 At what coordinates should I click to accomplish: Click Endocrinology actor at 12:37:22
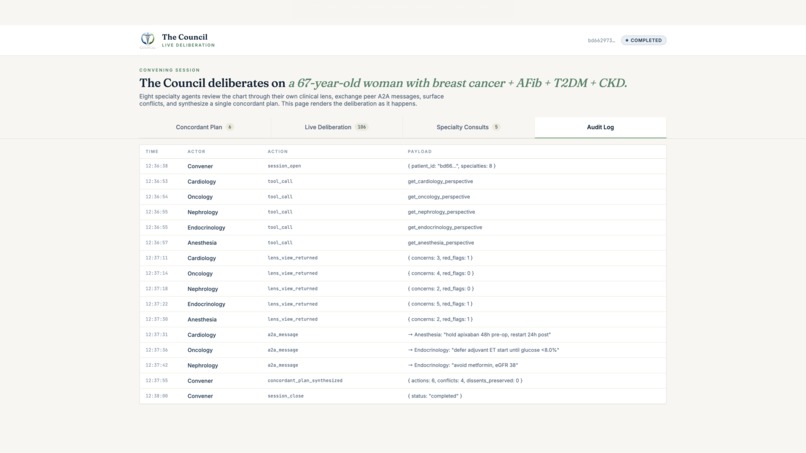pyautogui.click(x=206, y=304)
